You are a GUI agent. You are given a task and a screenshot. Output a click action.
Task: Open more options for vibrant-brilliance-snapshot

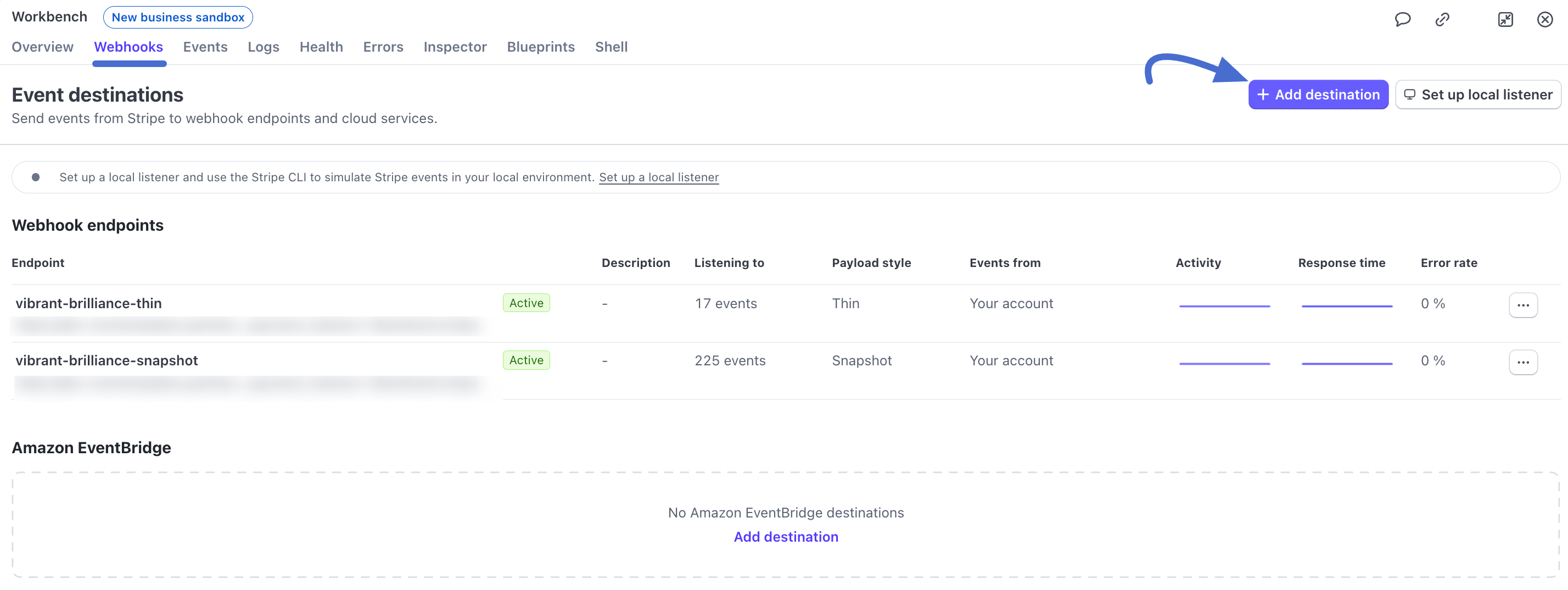tap(1523, 362)
